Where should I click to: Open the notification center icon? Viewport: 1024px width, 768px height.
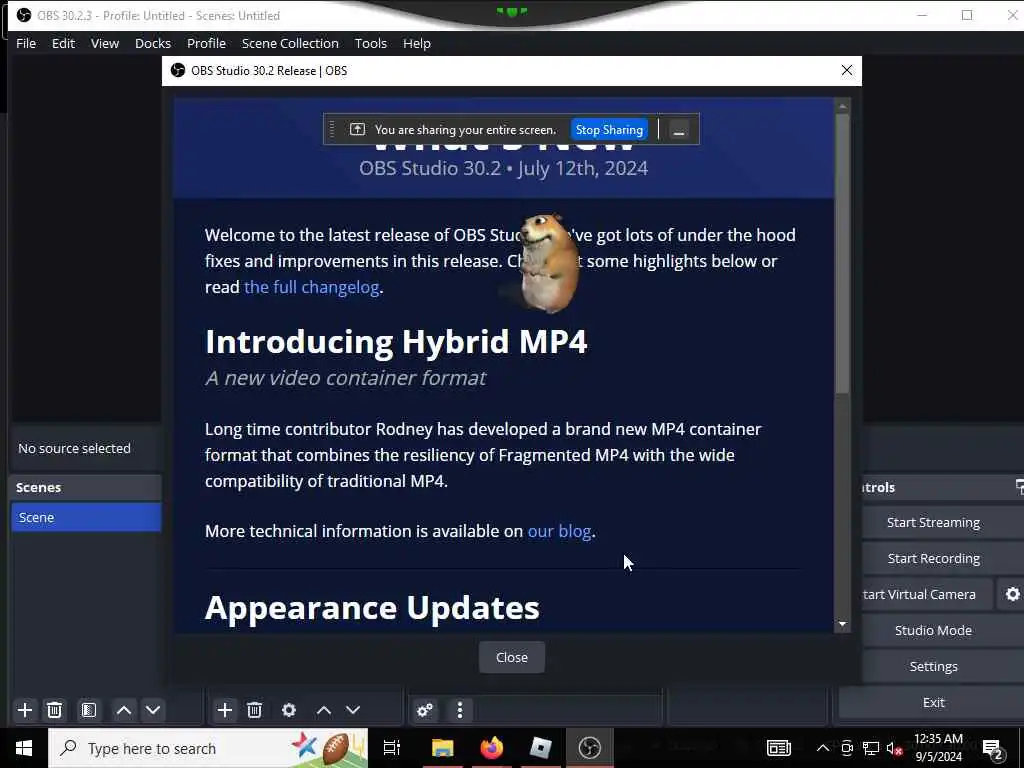tap(993, 749)
